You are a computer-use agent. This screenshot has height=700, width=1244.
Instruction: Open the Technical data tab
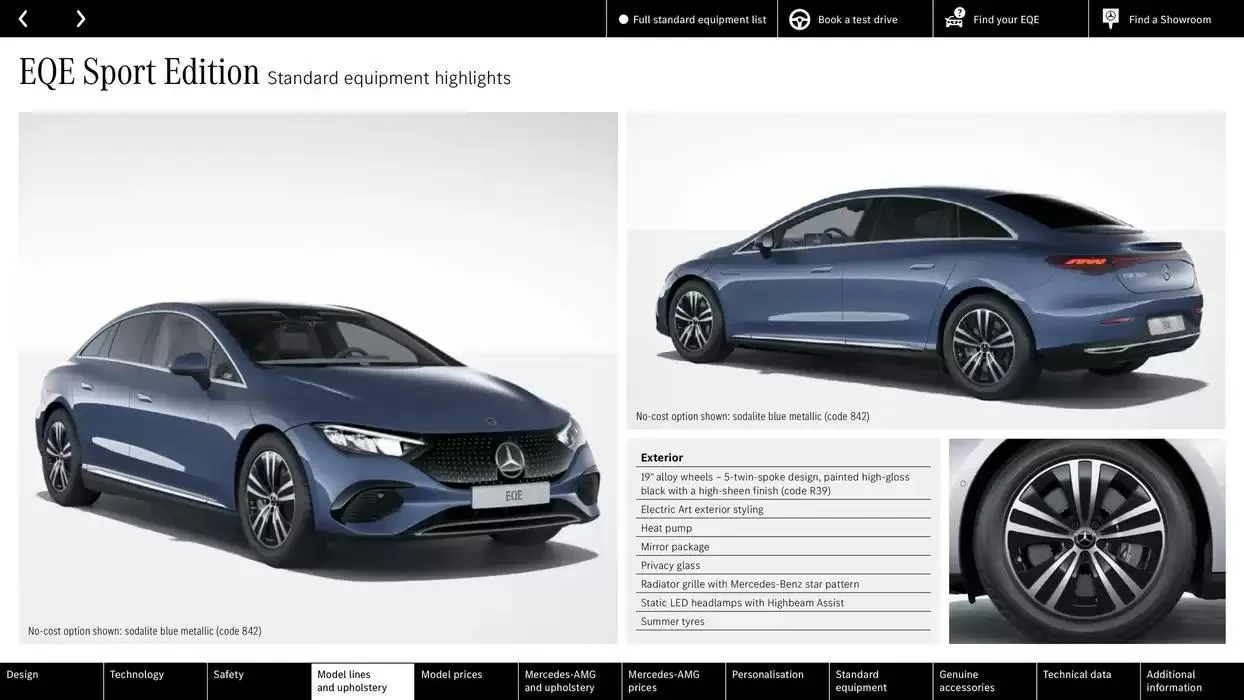1088,681
